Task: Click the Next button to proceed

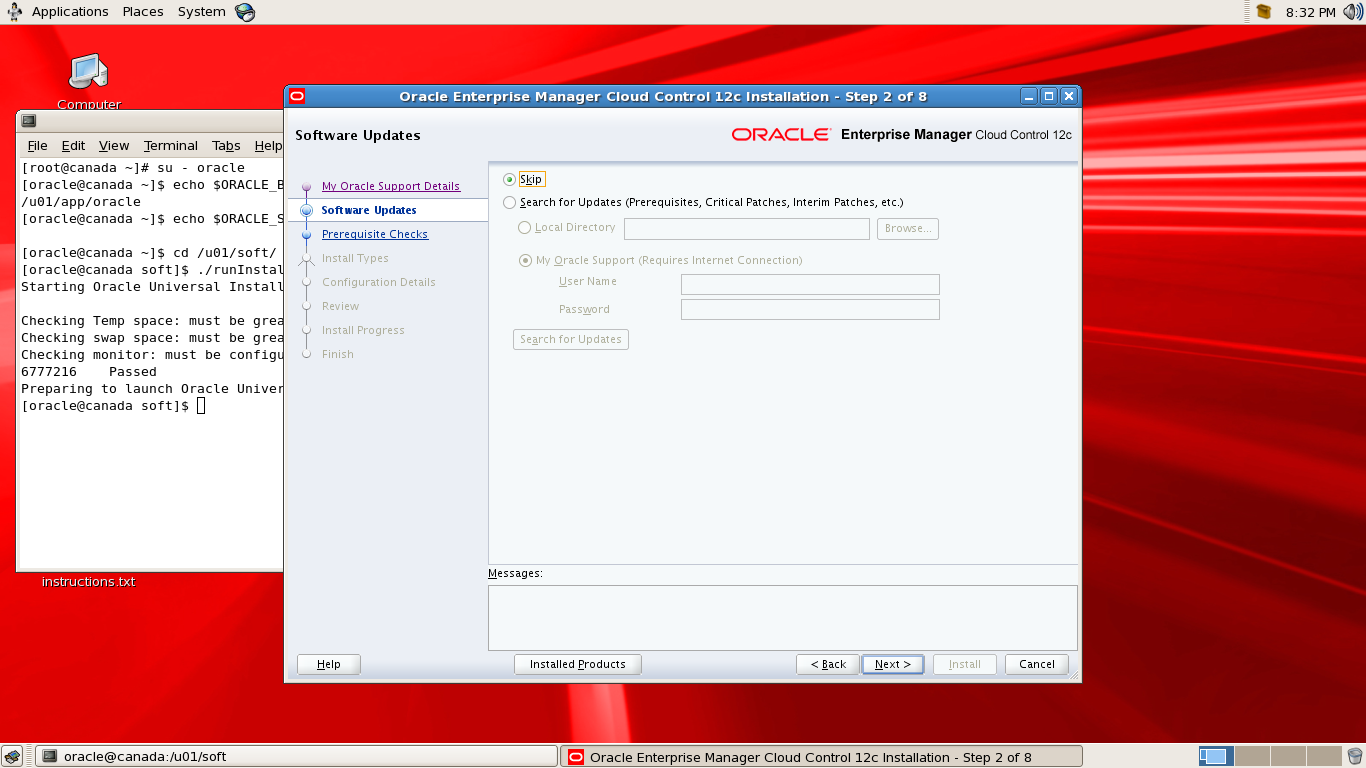Action: coord(892,663)
